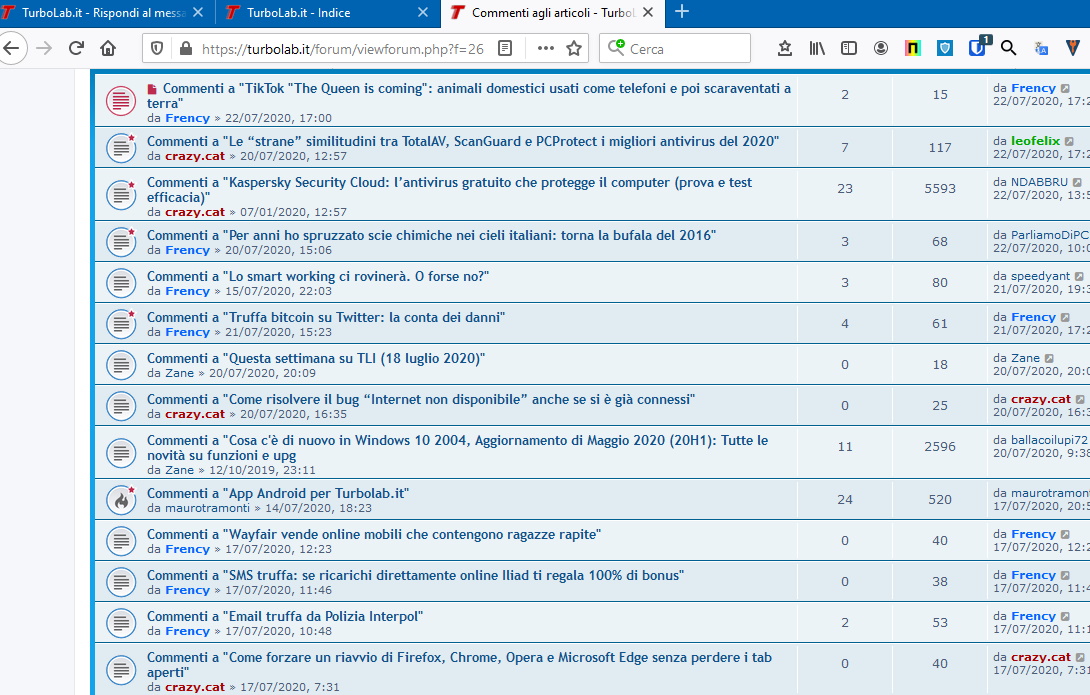
Task: Close the TurboLab.it - Indice tab
Action: [423, 13]
